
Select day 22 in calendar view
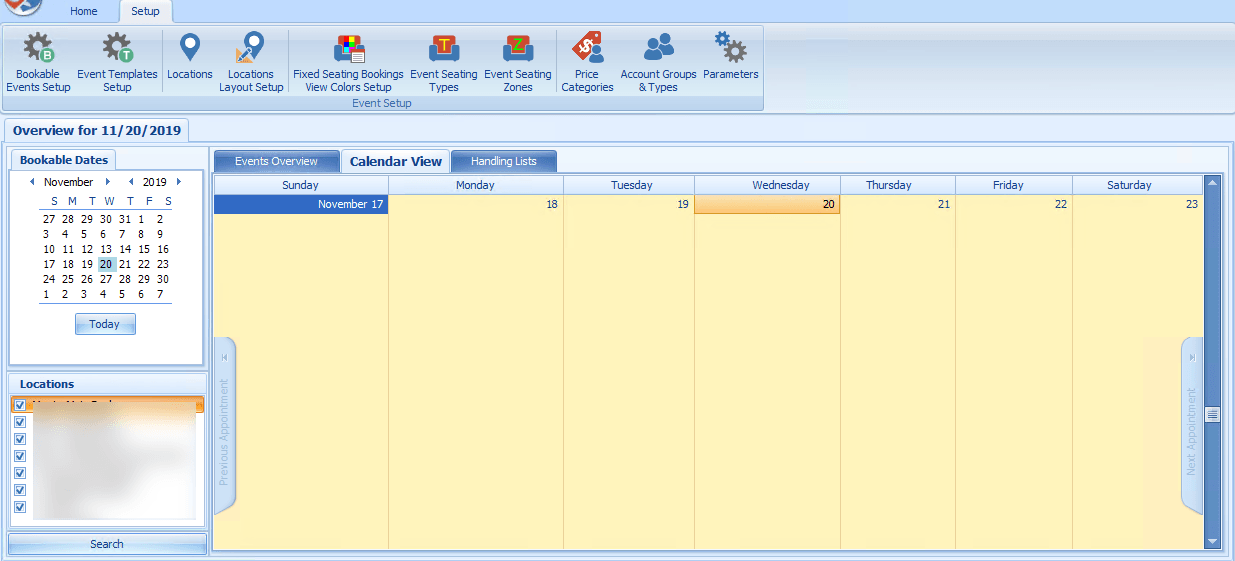[x=1014, y=204]
